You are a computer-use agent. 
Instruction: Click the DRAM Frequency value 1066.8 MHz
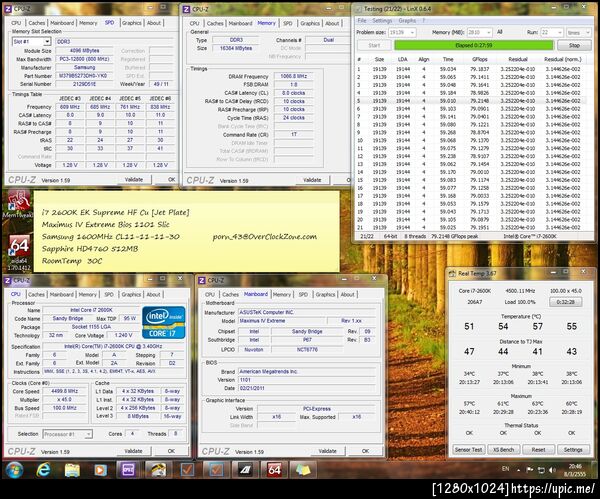click(293, 76)
